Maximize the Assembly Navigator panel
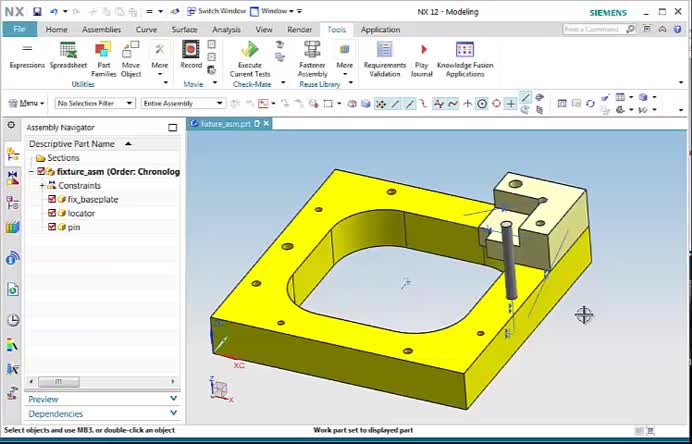The width and height of the screenshot is (692, 444). pyautogui.click(x=173, y=128)
